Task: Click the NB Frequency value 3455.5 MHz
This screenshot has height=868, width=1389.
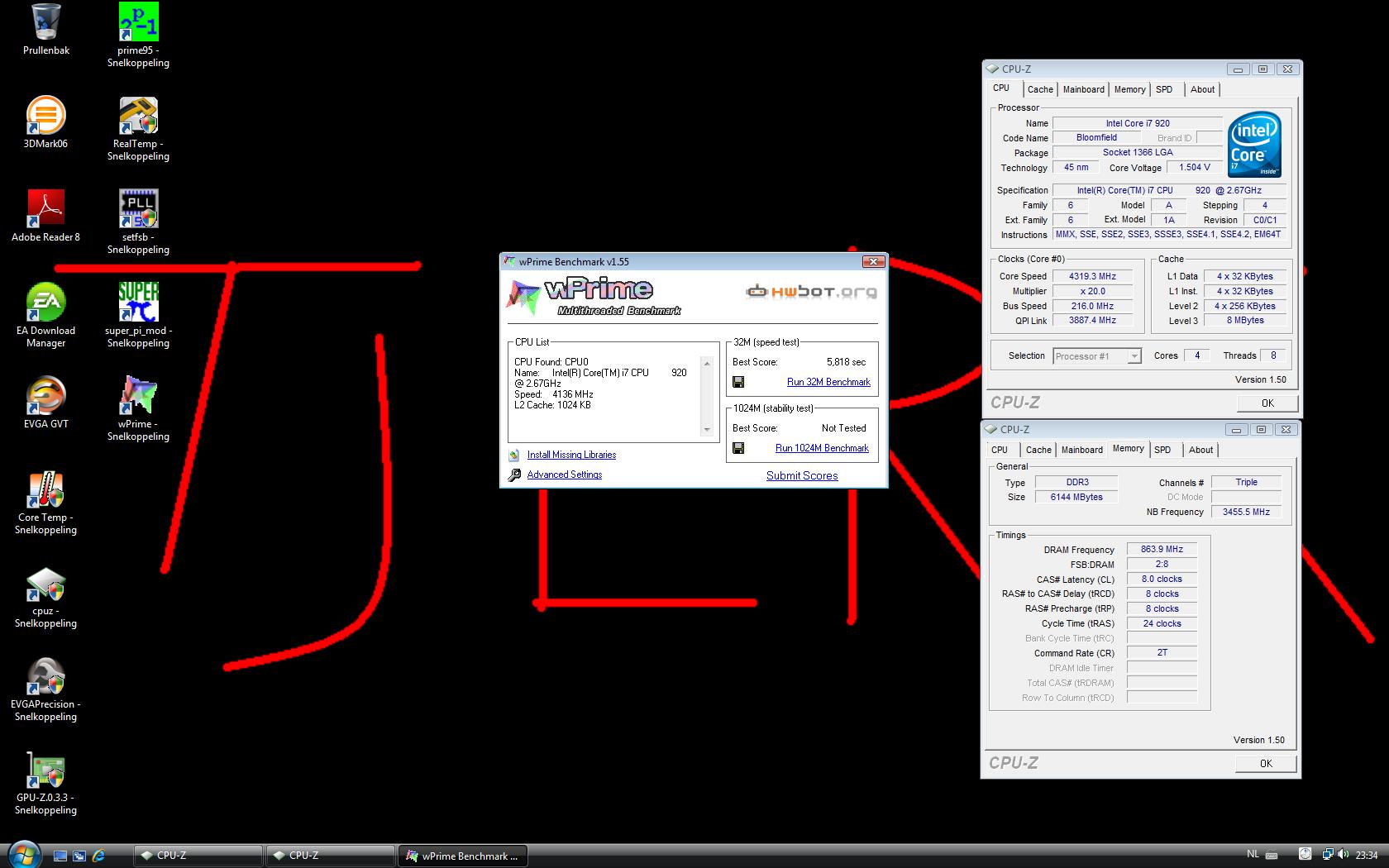Action: click(1246, 512)
